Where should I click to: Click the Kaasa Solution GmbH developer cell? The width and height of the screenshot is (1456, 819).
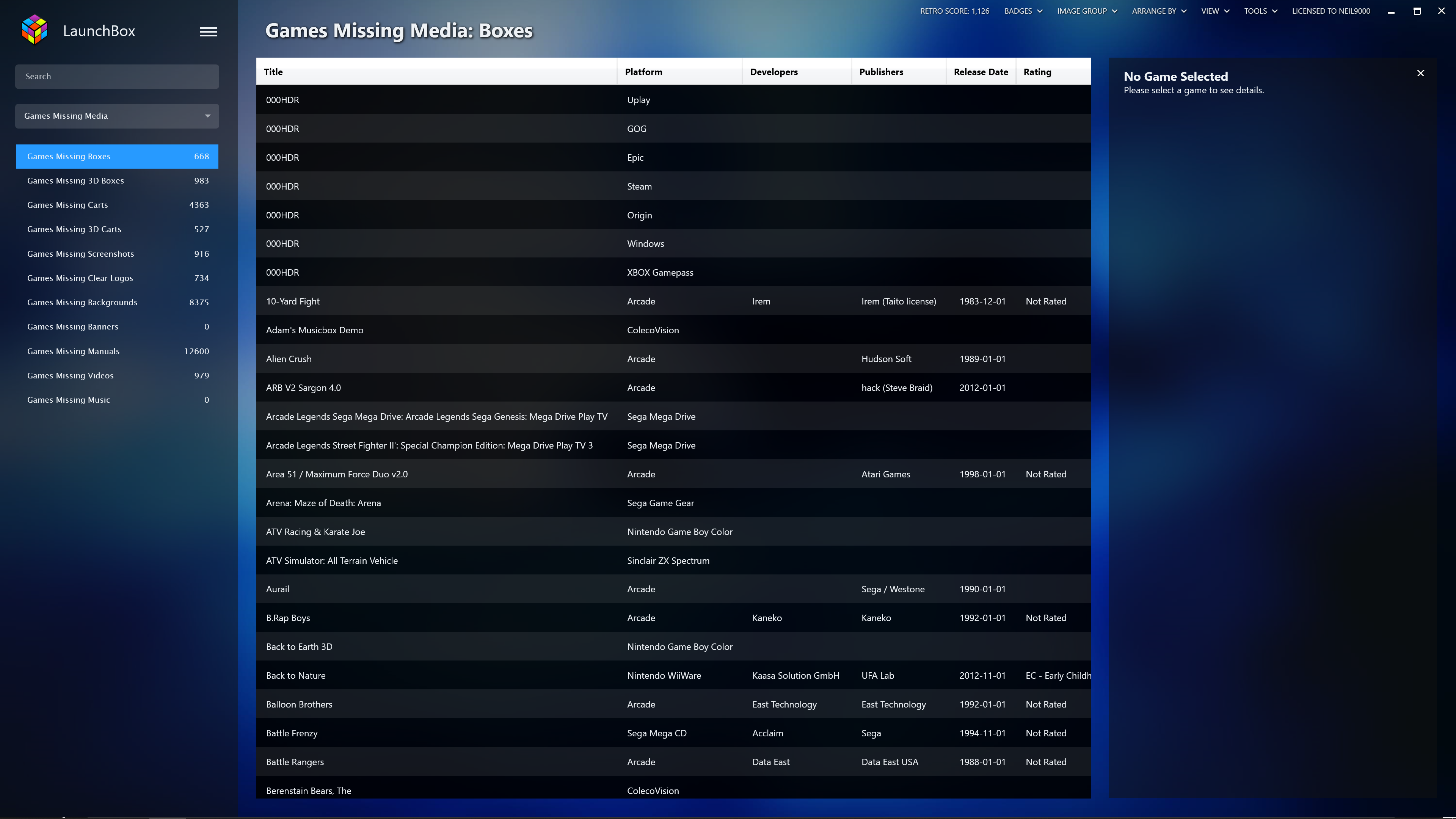[x=796, y=675]
